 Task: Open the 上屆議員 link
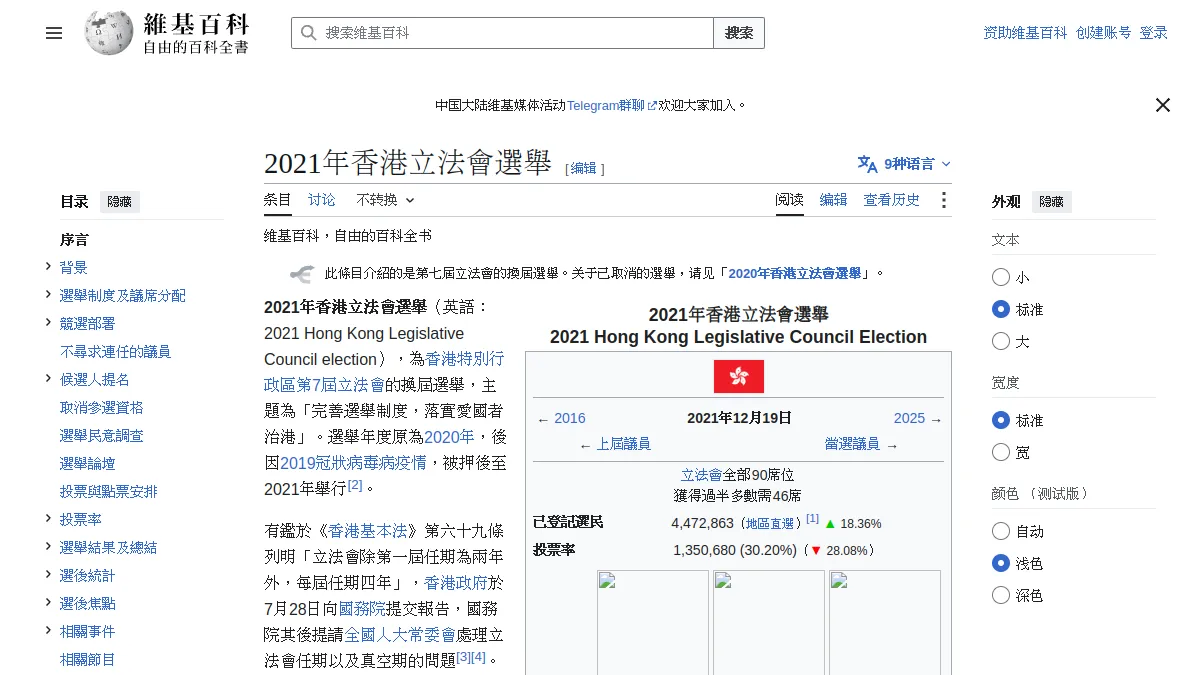(624, 444)
